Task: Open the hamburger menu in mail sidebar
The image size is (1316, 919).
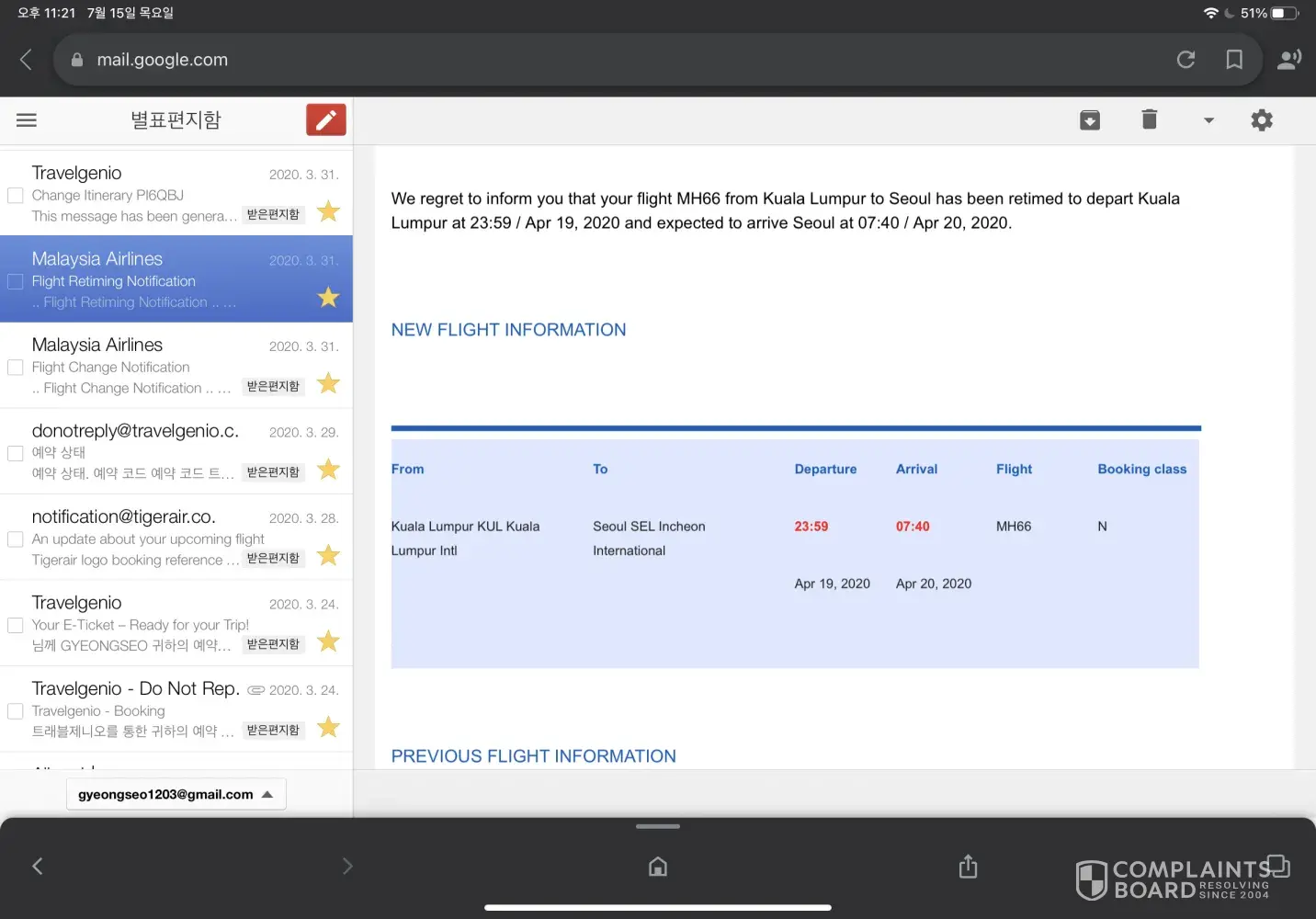Action: [x=27, y=120]
